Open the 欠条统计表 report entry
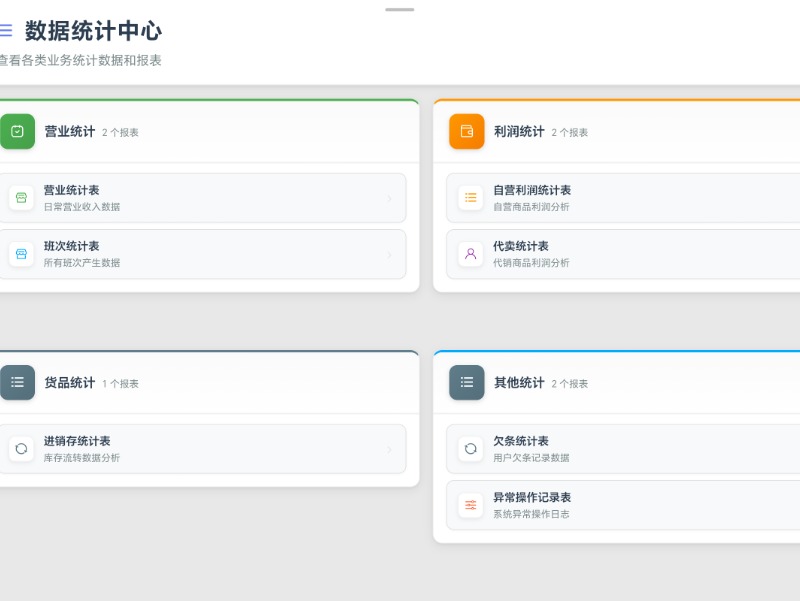 coord(620,448)
